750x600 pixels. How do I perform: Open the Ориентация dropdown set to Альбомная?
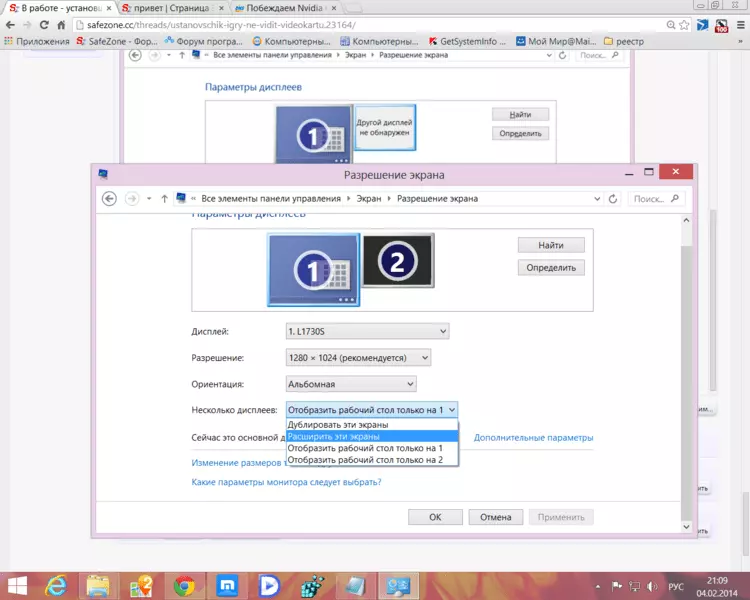click(351, 384)
